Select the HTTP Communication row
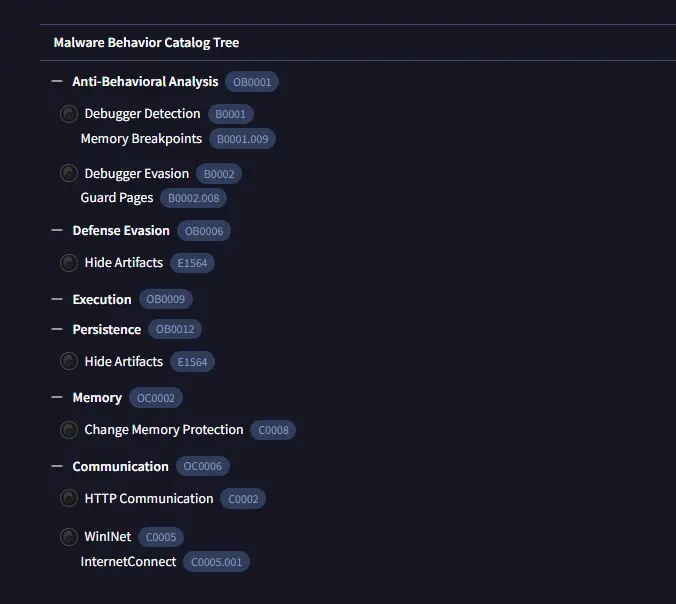Screen dimensions: 676x604 click(149, 499)
